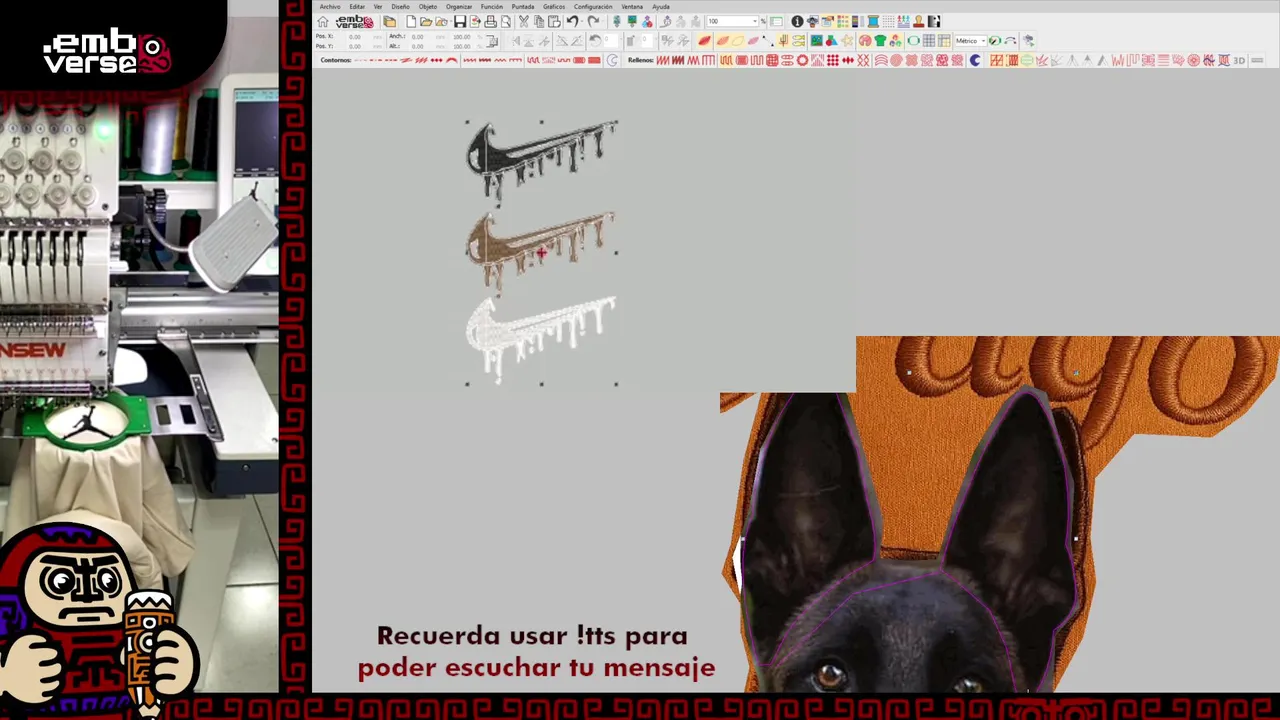Screen dimensions: 1280x720
Task: Select the blue C-shaped icon after Rellenos fills
Action: tap(975, 60)
